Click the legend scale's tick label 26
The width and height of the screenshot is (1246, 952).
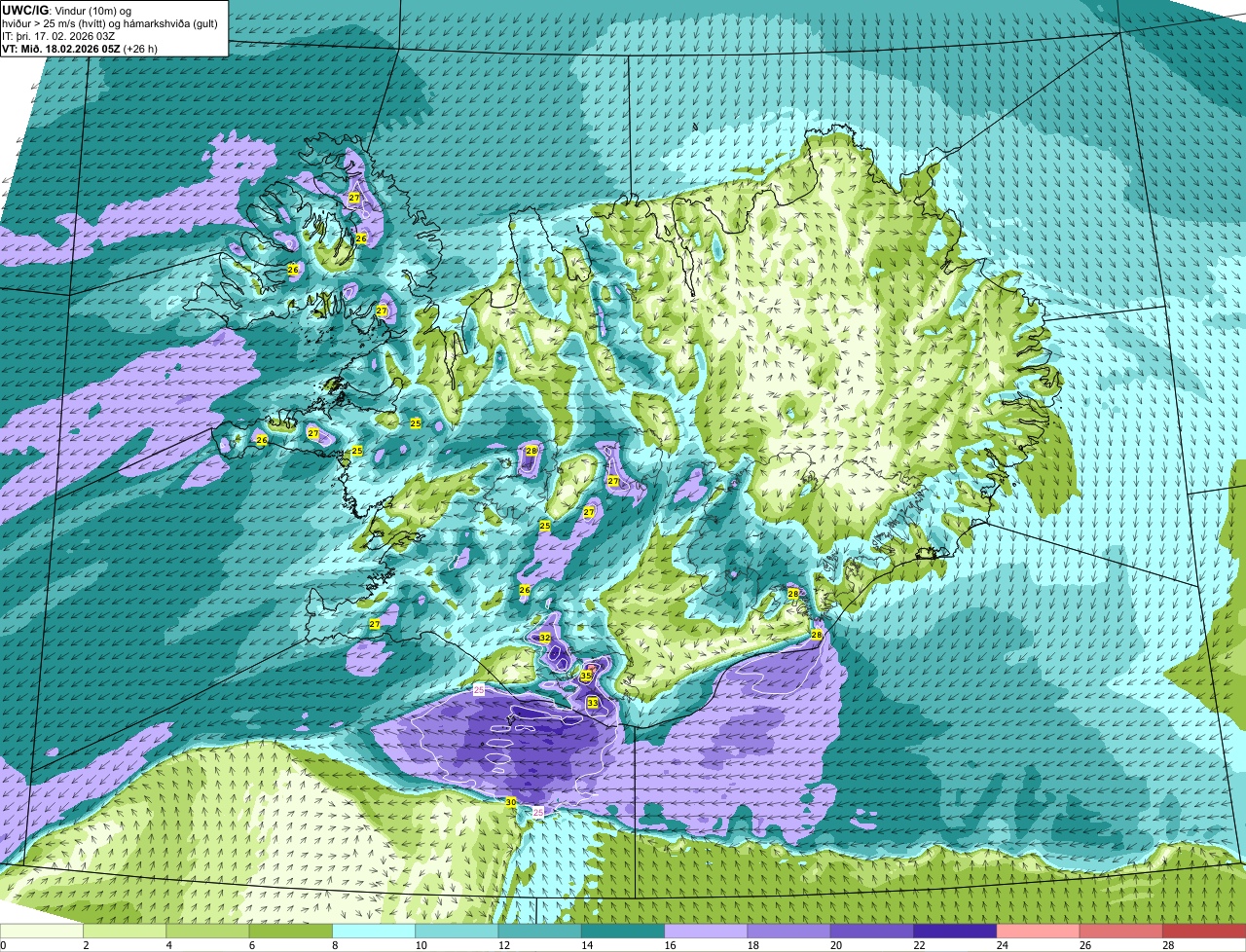(1084, 945)
